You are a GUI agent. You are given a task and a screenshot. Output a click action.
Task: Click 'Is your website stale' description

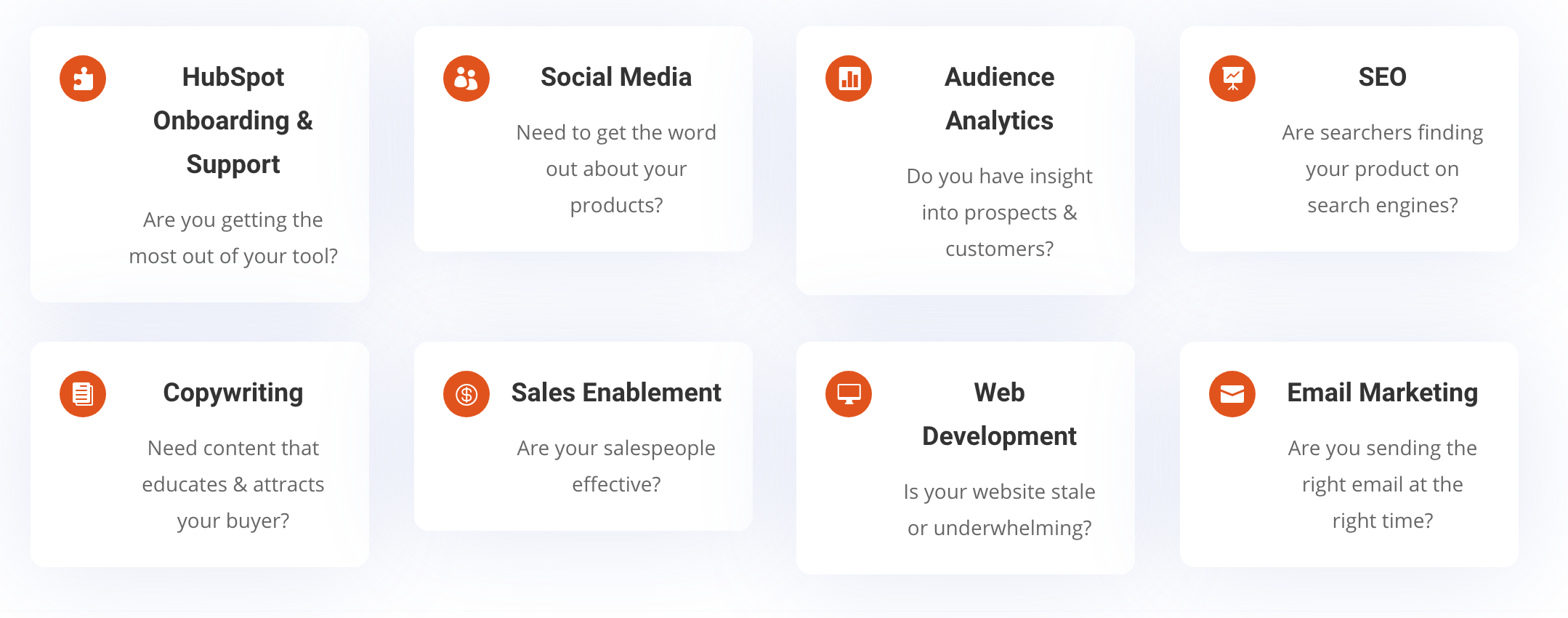click(x=999, y=510)
